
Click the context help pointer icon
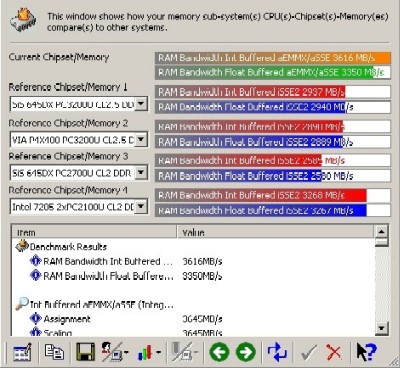pos(366,352)
